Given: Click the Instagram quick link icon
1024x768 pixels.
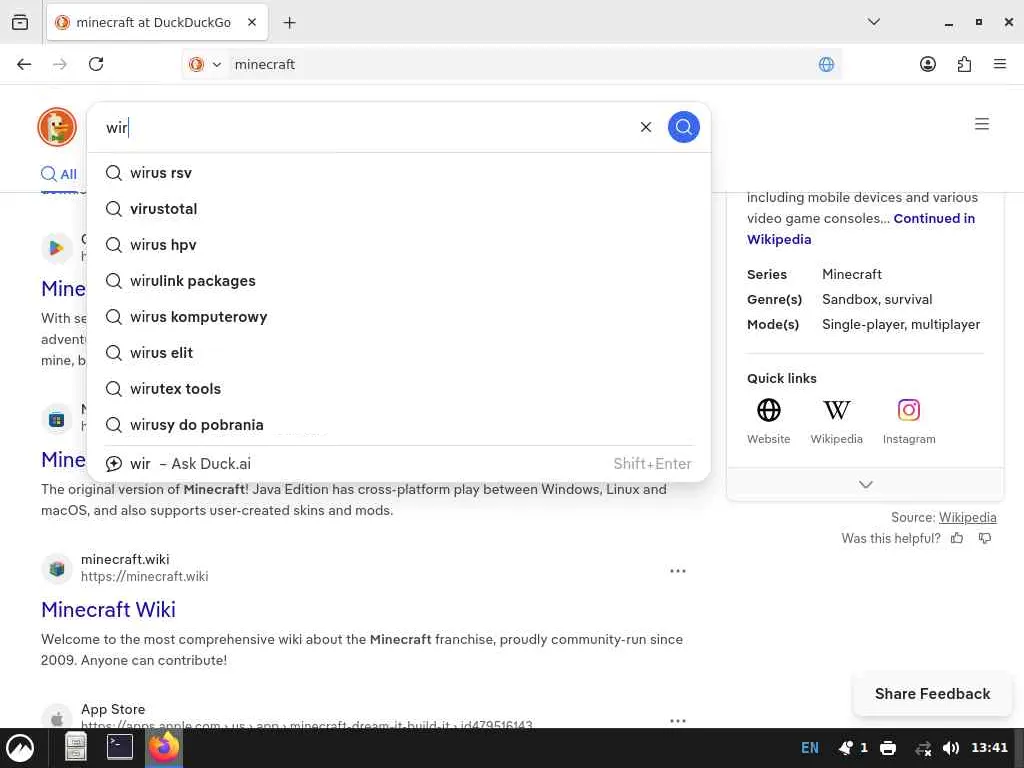Looking at the screenshot, I should 908,410.
